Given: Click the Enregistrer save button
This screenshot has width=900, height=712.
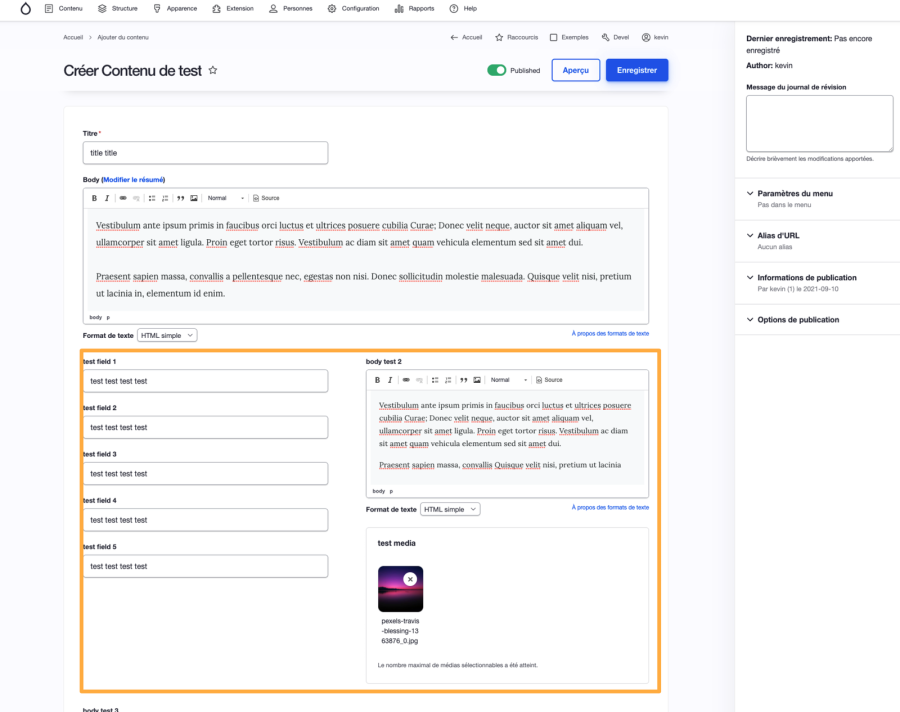Looking at the screenshot, I should [637, 70].
